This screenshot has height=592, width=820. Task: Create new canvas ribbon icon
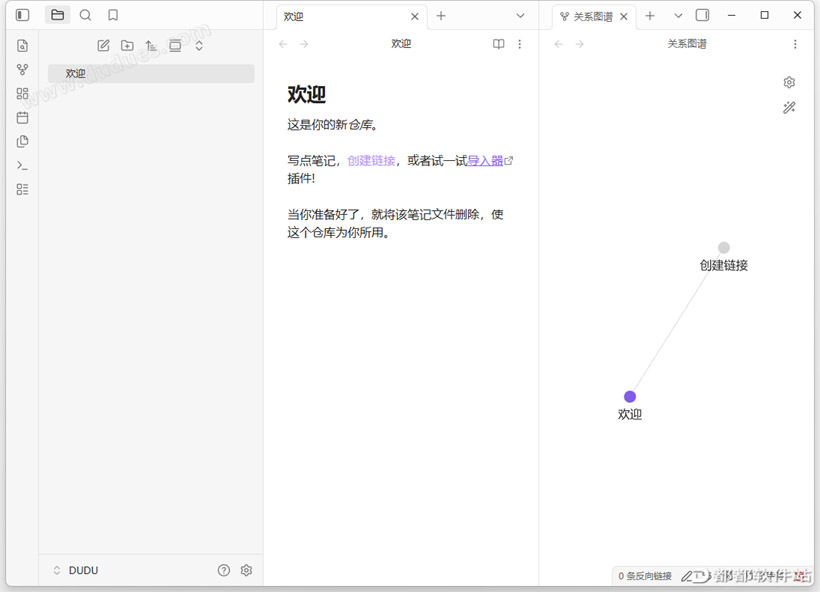click(x=22, y=94)
